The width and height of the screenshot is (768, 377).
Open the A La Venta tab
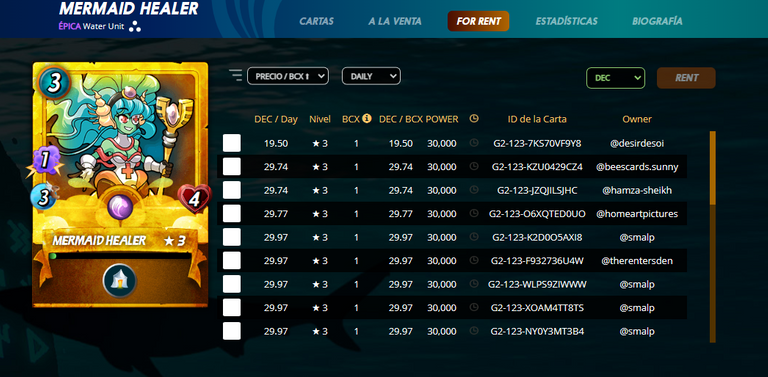pos(395,21)
